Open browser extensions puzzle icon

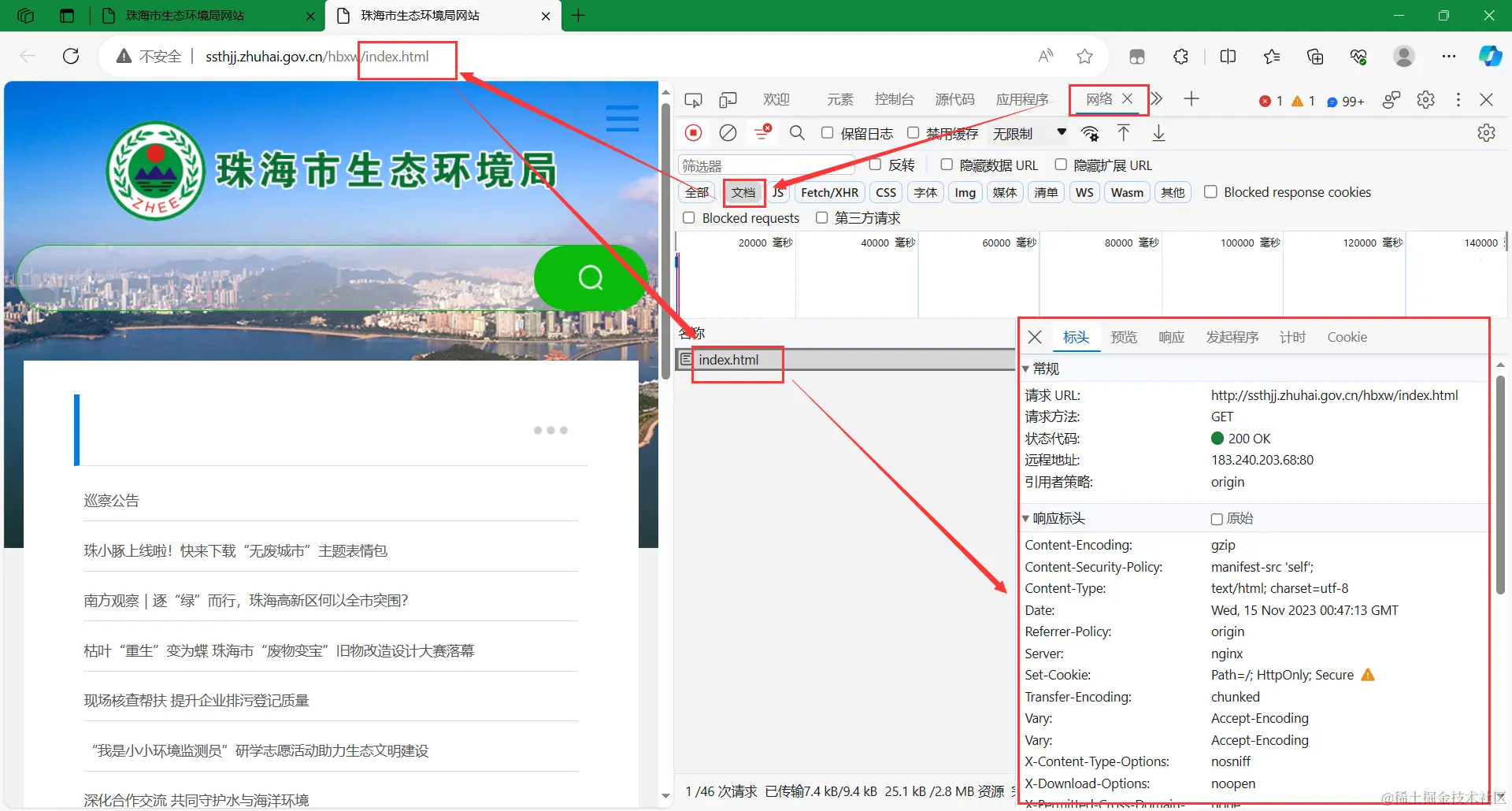pos(1180,56)
